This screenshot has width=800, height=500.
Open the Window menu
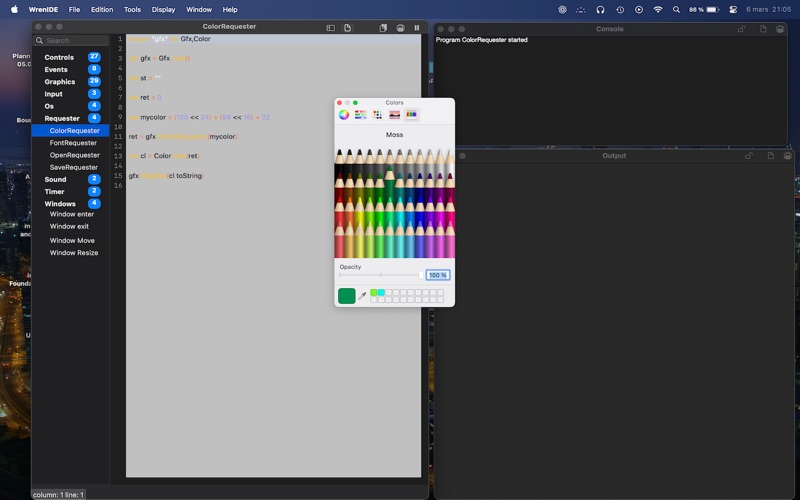tap(199, 9)
